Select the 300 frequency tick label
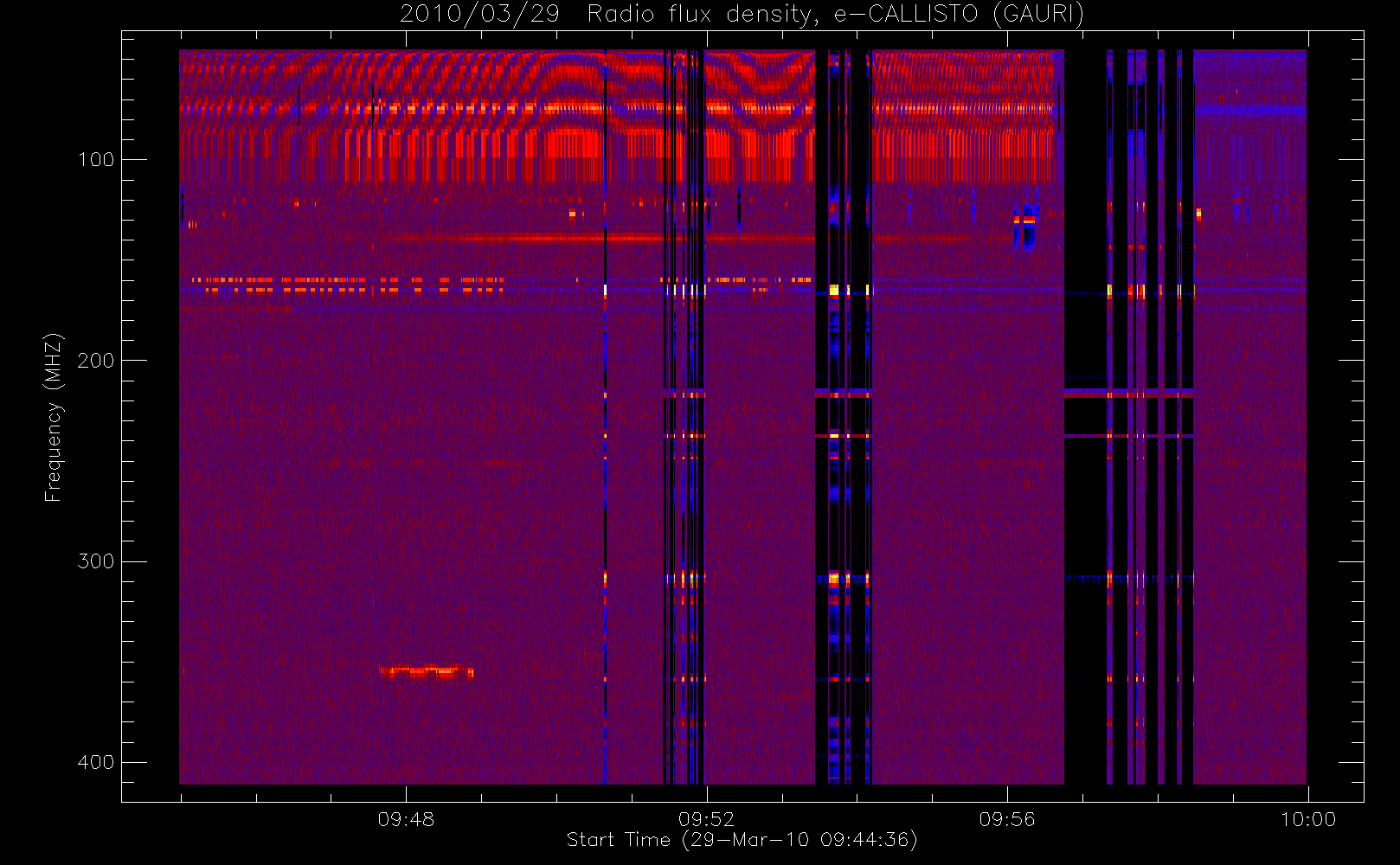 (x=96, y=561)
